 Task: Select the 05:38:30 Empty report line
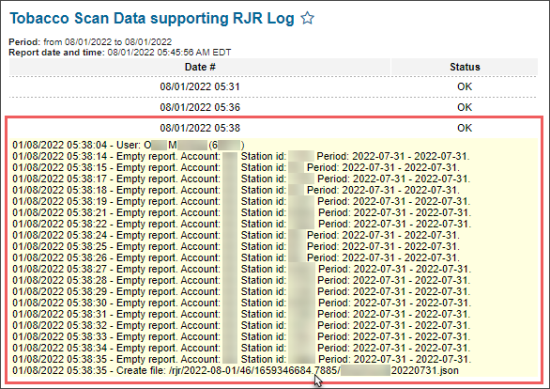tap(241, 303)
